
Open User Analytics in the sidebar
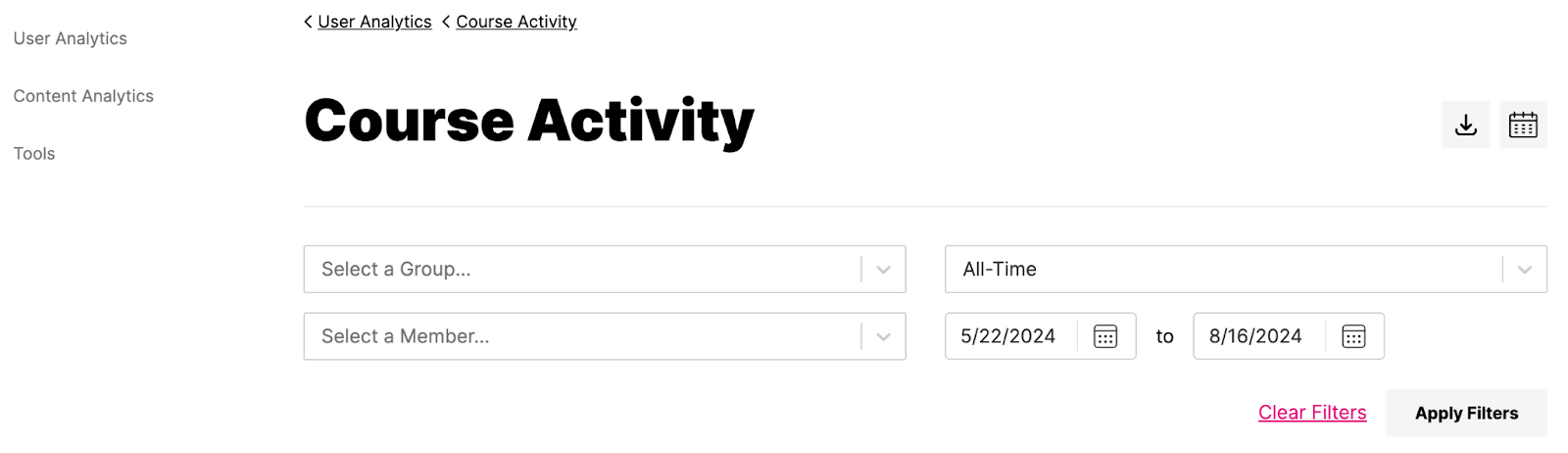click(x=71, y=38)
